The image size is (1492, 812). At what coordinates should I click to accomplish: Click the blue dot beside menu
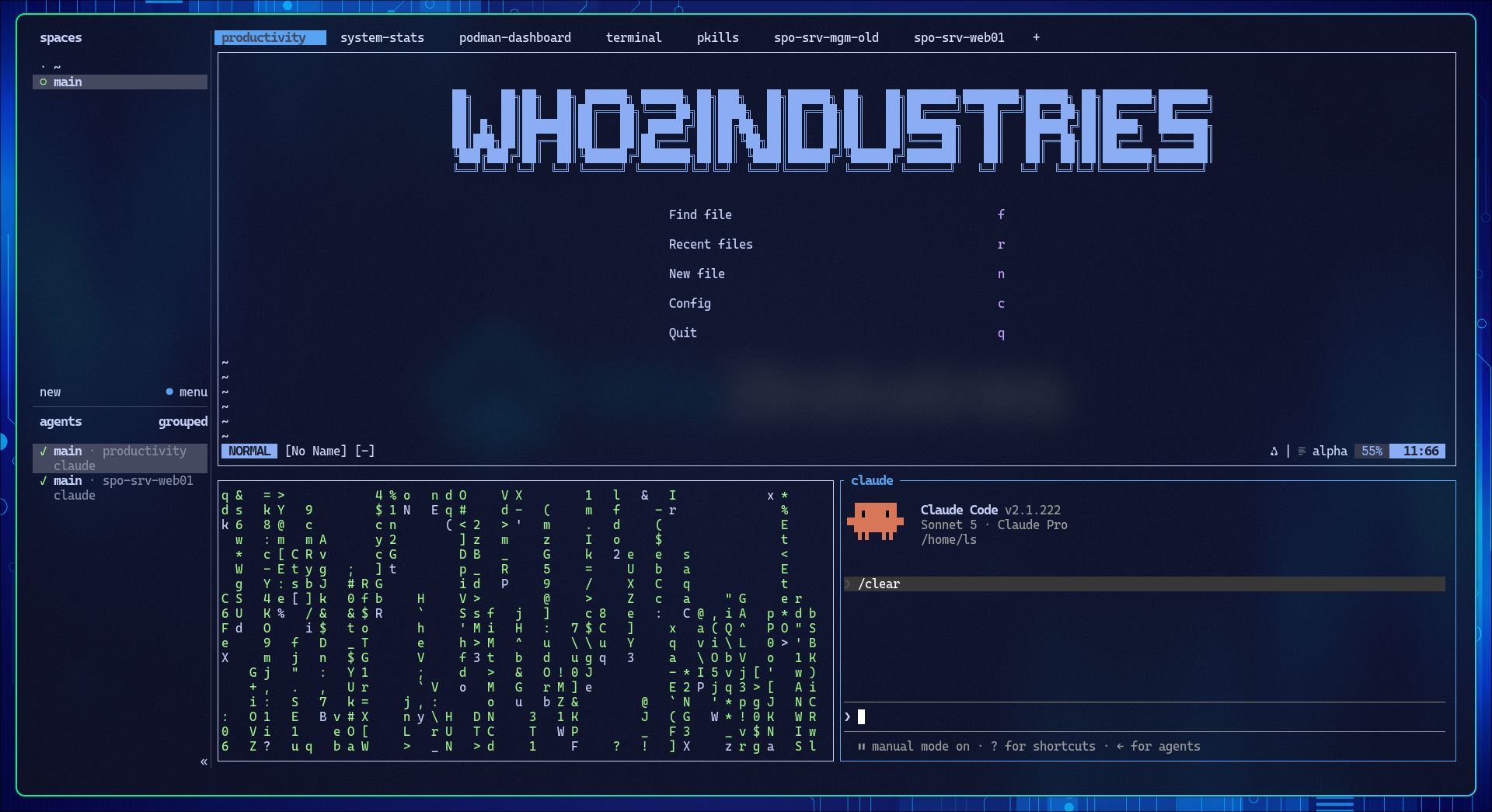169,392
